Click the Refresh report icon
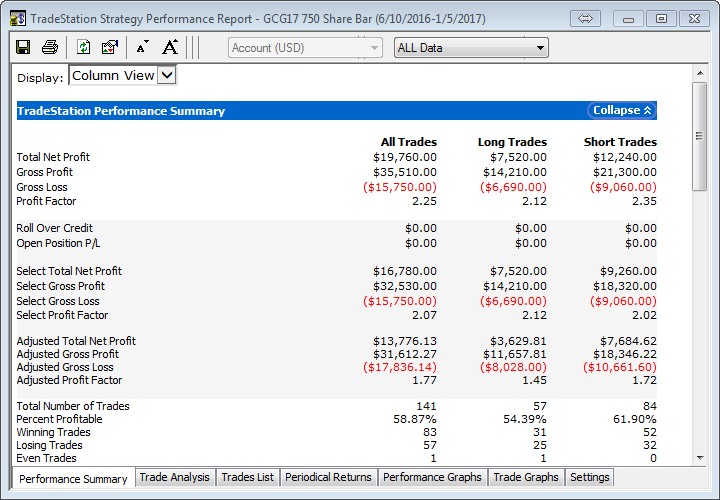This screenshot has width=720, height=500. tap(83, 47)
